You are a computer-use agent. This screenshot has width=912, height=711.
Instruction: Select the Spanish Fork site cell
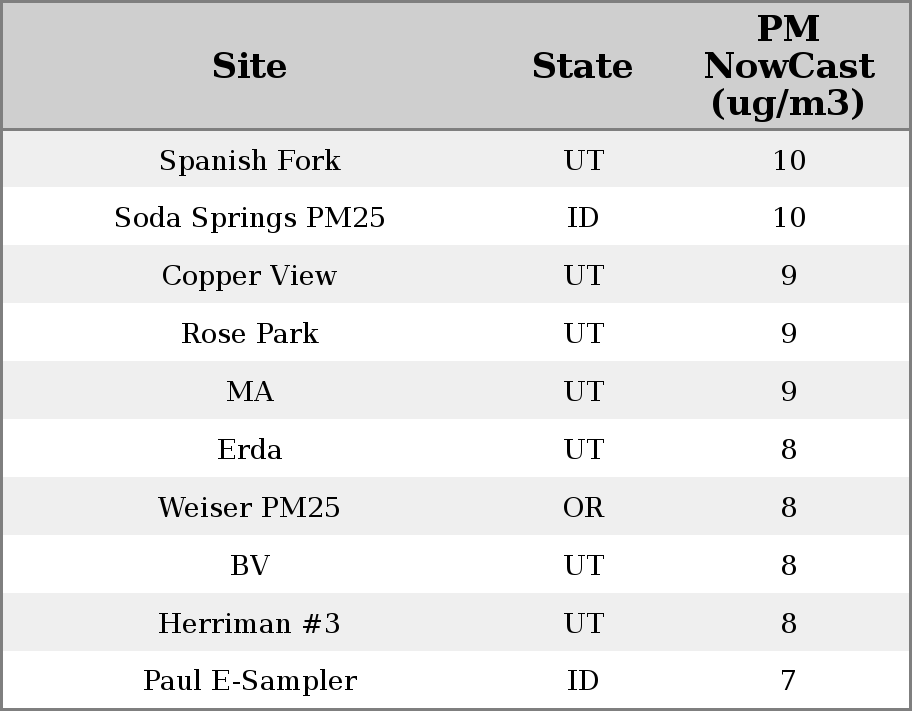click(x=249, y=161)
